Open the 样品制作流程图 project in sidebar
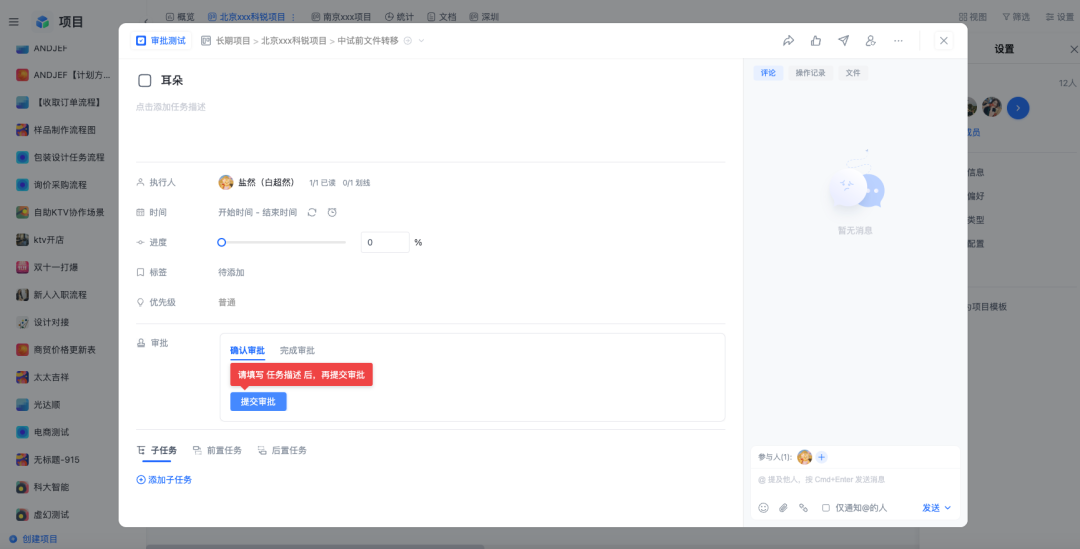The image size is (1080, 549). 65,130
